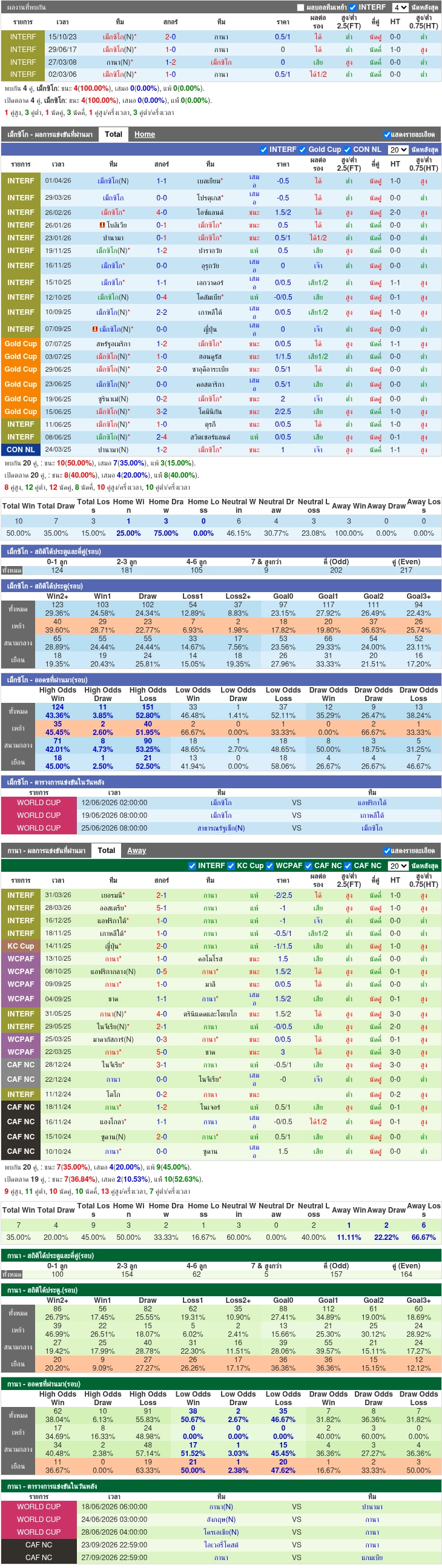
Task: Open เบลเยียม team link in 01/04/26 row
Action: (x=210, y=182)
